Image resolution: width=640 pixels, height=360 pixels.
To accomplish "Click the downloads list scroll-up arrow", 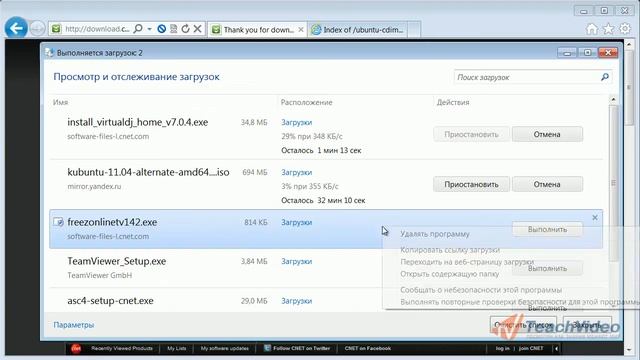I will pyautogui.click(x=613, y=100).
